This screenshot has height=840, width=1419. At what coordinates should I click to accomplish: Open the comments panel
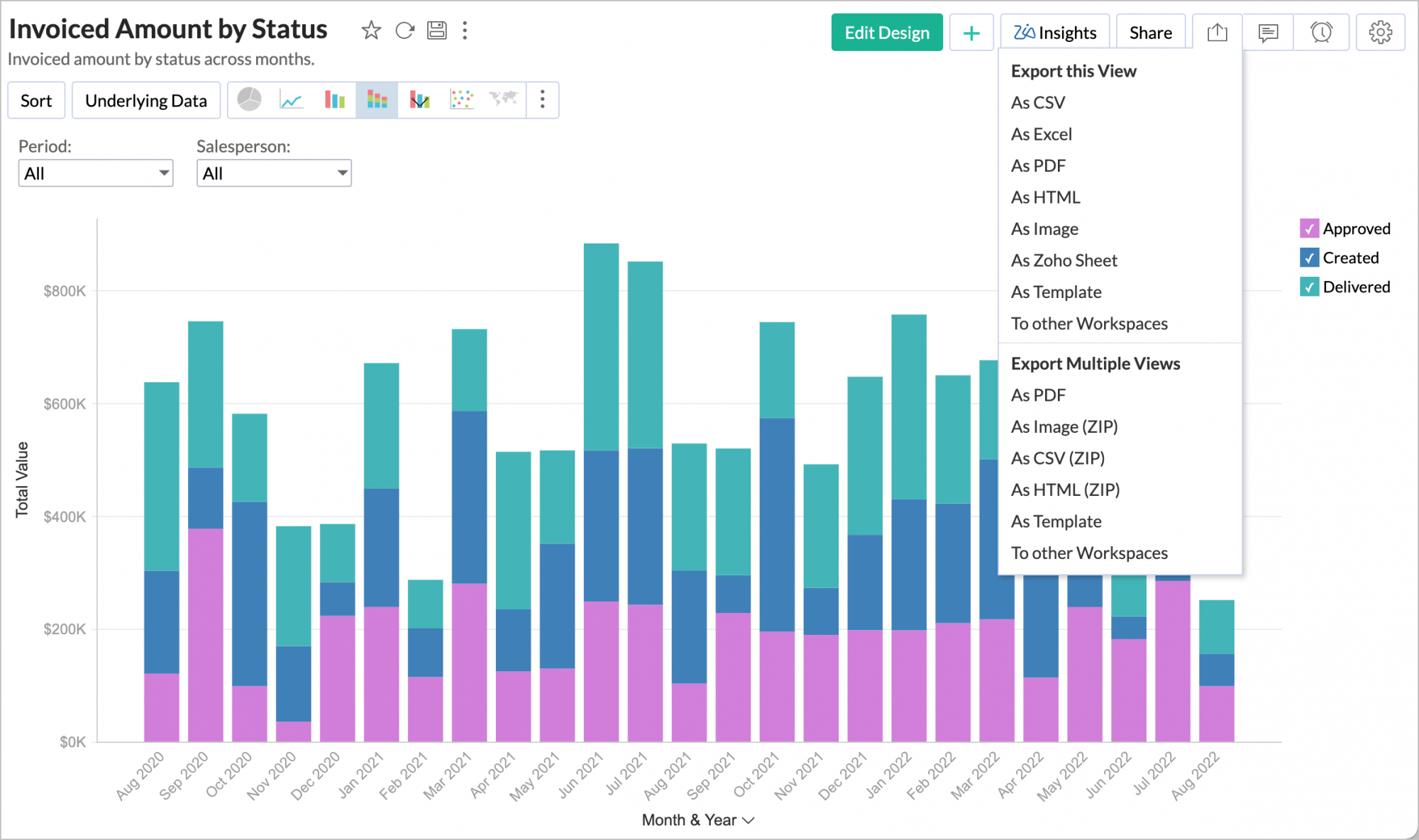point(1267,32)
